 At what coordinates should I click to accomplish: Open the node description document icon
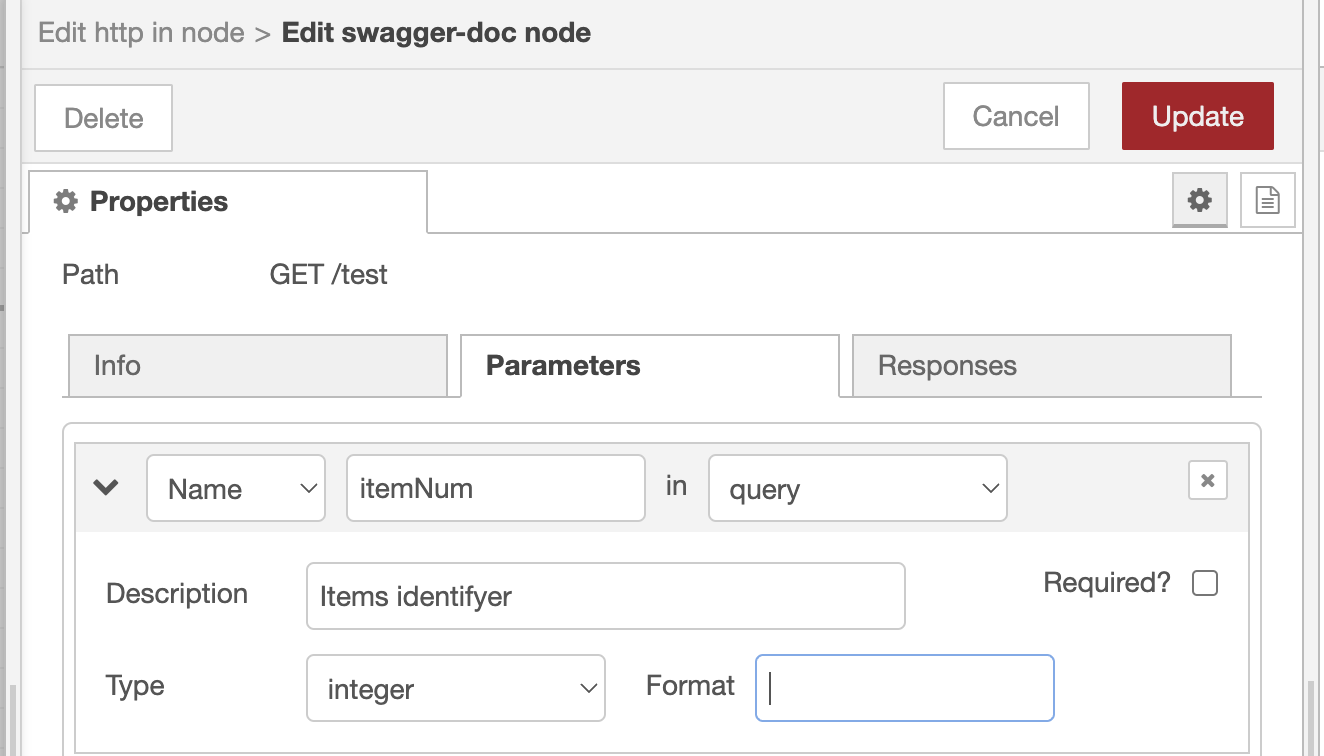click(1267, 201)
